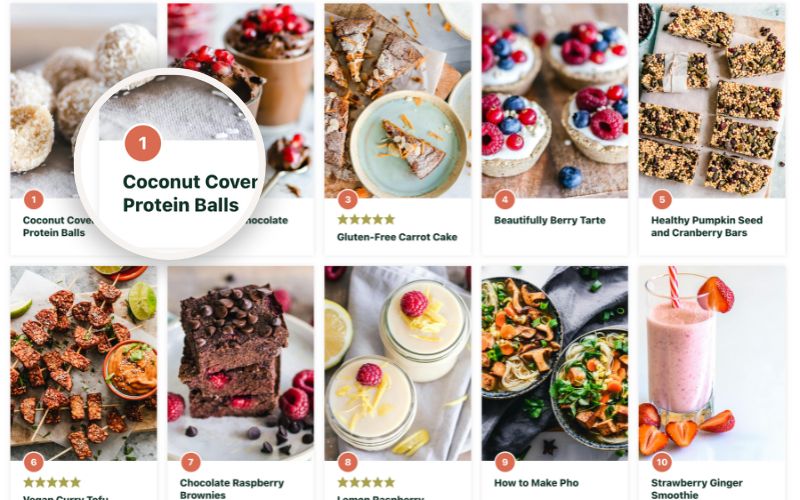This screenshot has height=500, width=800.
Task: Click the number 7 badge on Raspberry Brownies
Action: (191, 463)
